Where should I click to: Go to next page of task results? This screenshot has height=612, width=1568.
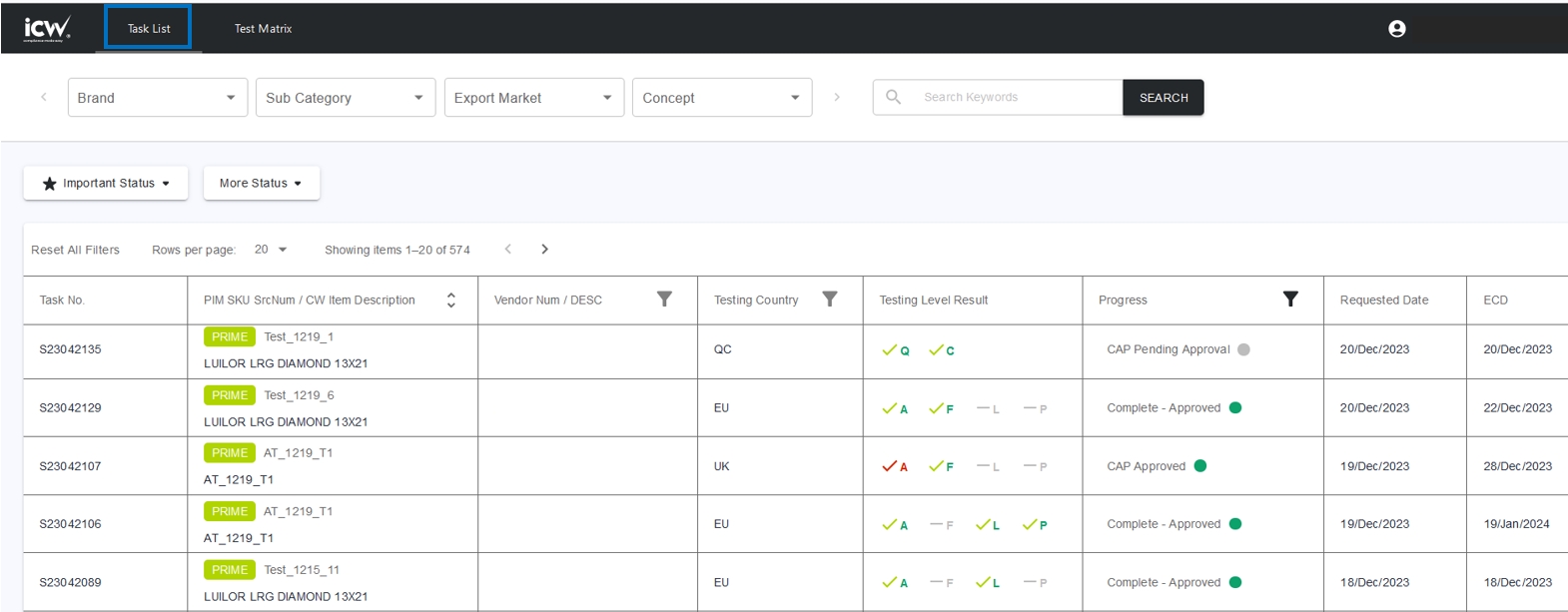pos(544,250)
